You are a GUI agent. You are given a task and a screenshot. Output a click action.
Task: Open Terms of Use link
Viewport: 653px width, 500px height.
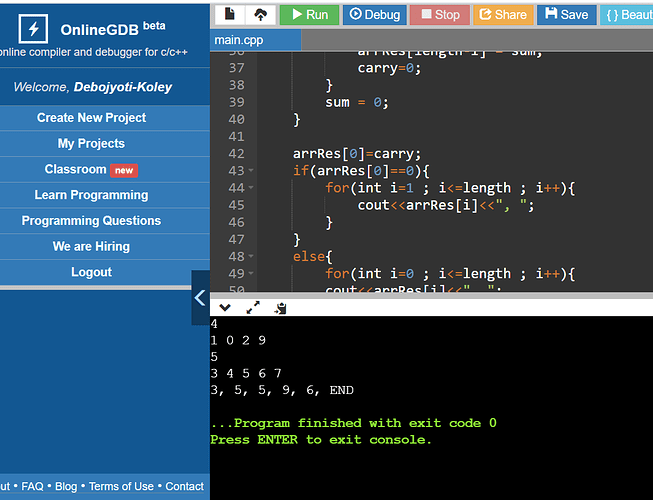121,486
